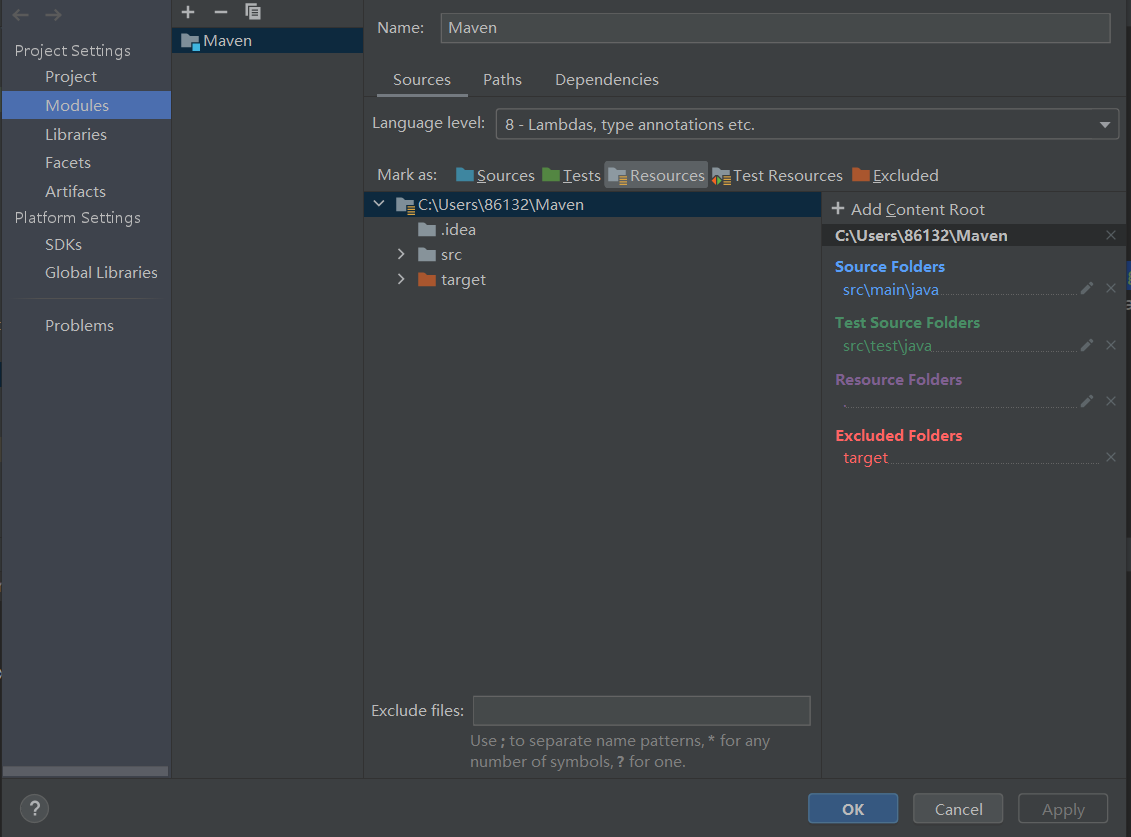Screen dimensions: 1131x837
Task: Collapse the C:\Users\86132\Maven content root
Action: coord(378,203)
